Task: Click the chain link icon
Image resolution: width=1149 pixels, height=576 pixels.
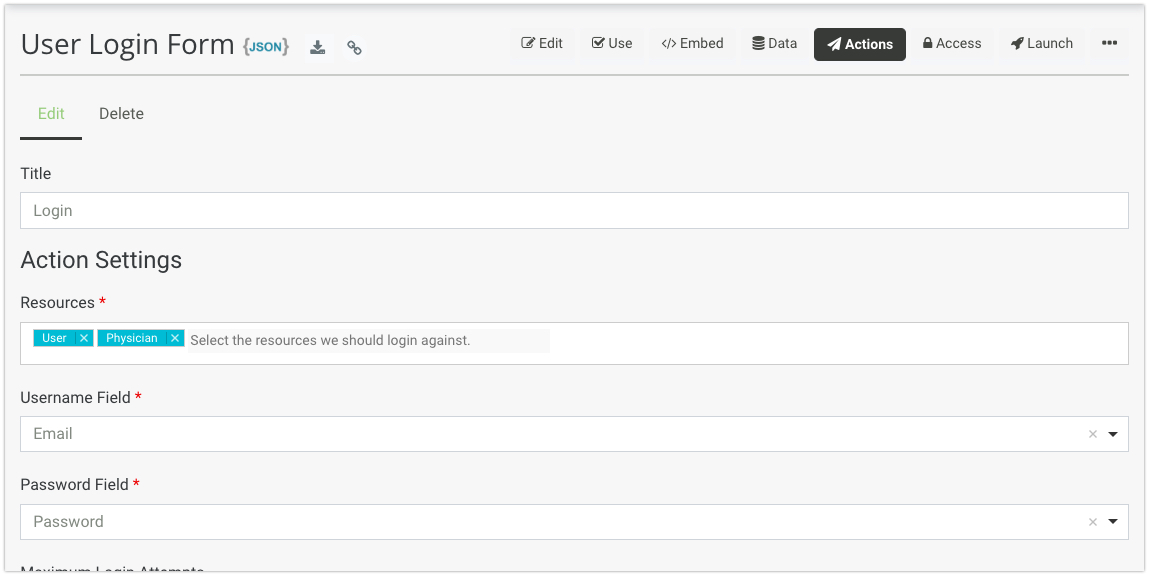Action: pos(354,47)
